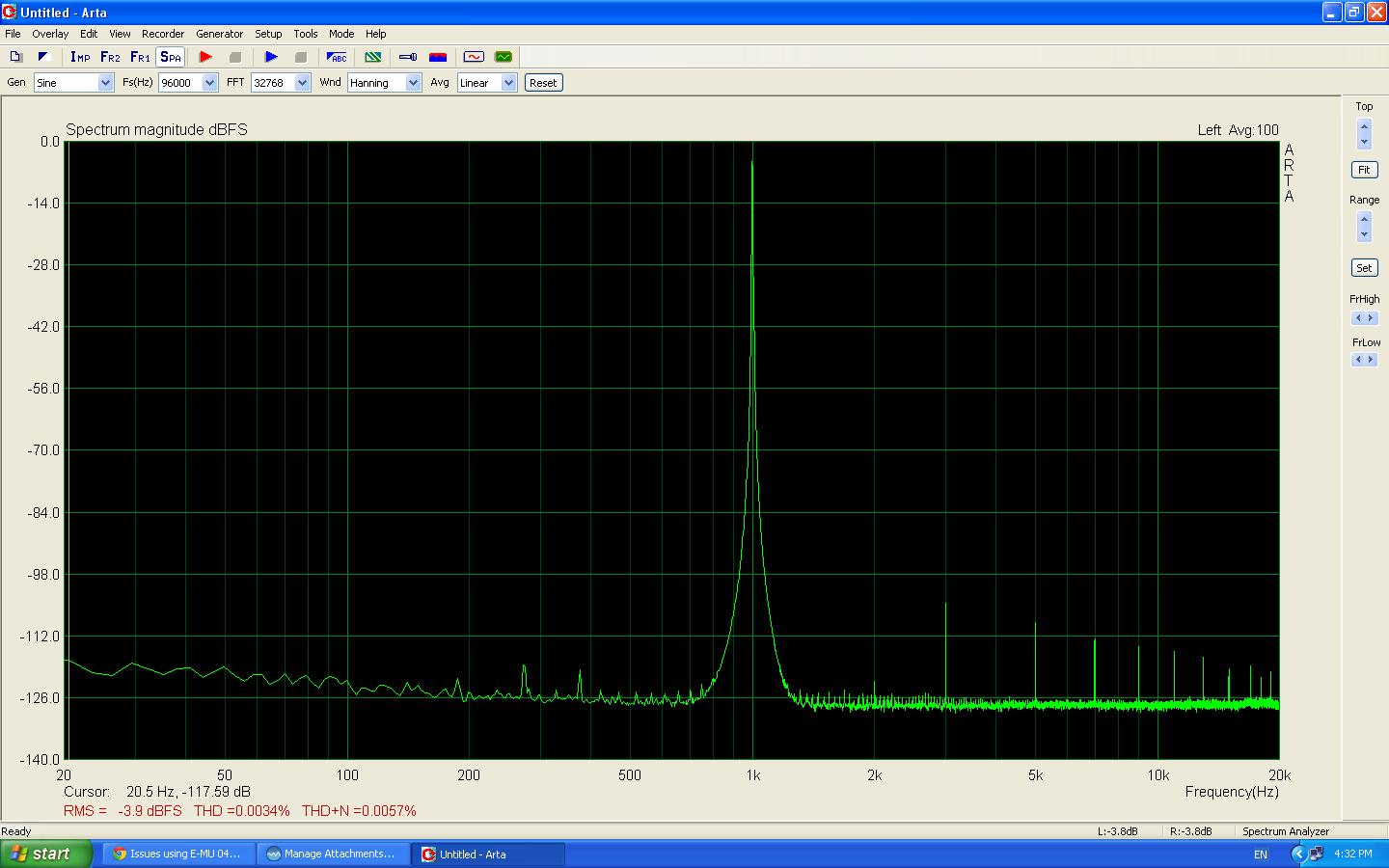Open the Mode menu
The image size is (1389, 868).
pos(341,34)
